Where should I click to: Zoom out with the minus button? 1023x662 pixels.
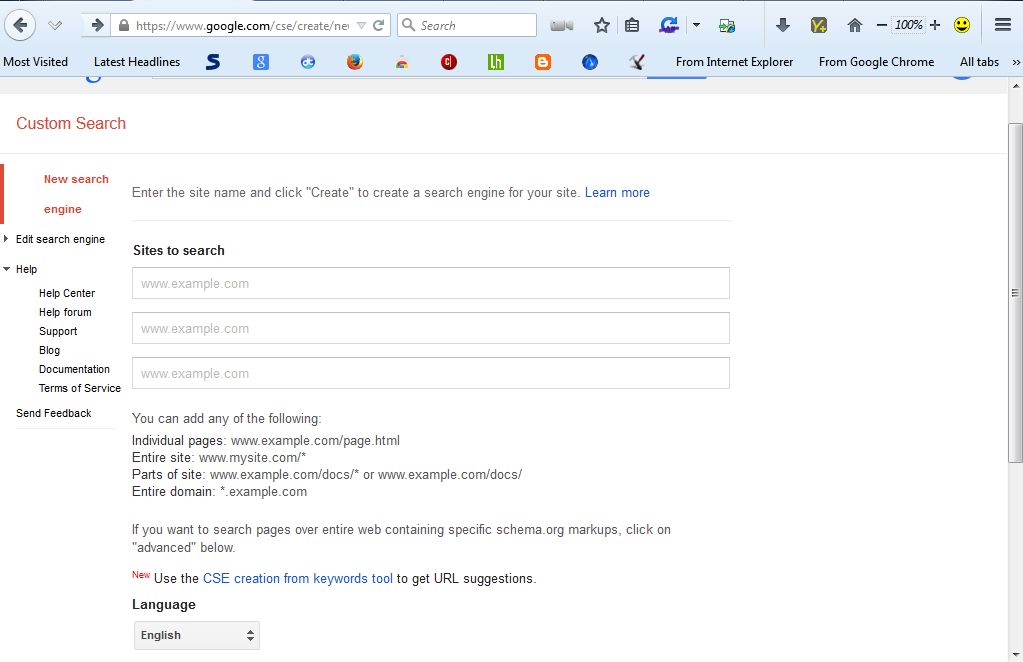click(881, 25)
